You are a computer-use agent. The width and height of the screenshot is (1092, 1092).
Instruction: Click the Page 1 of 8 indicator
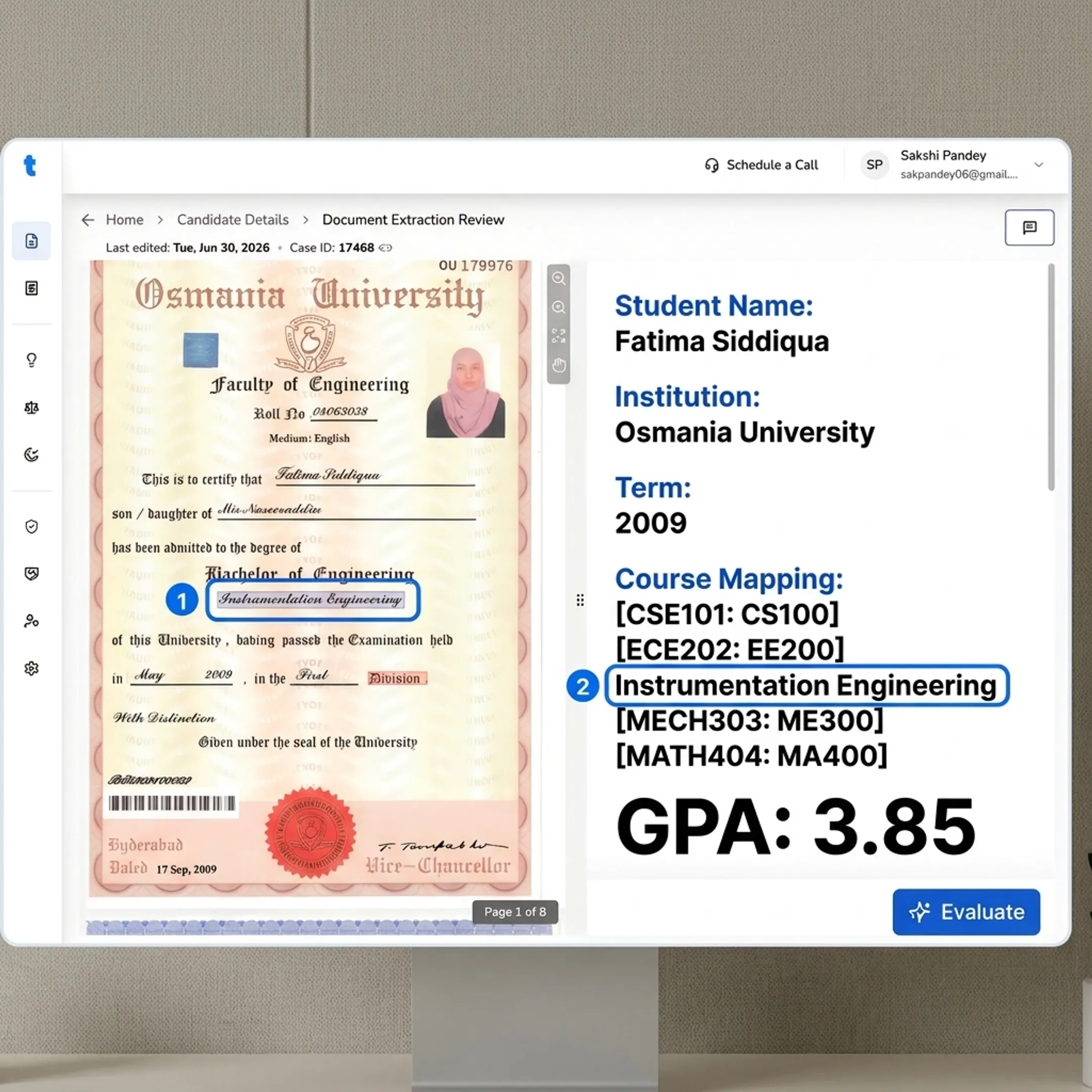pos(515,912)
